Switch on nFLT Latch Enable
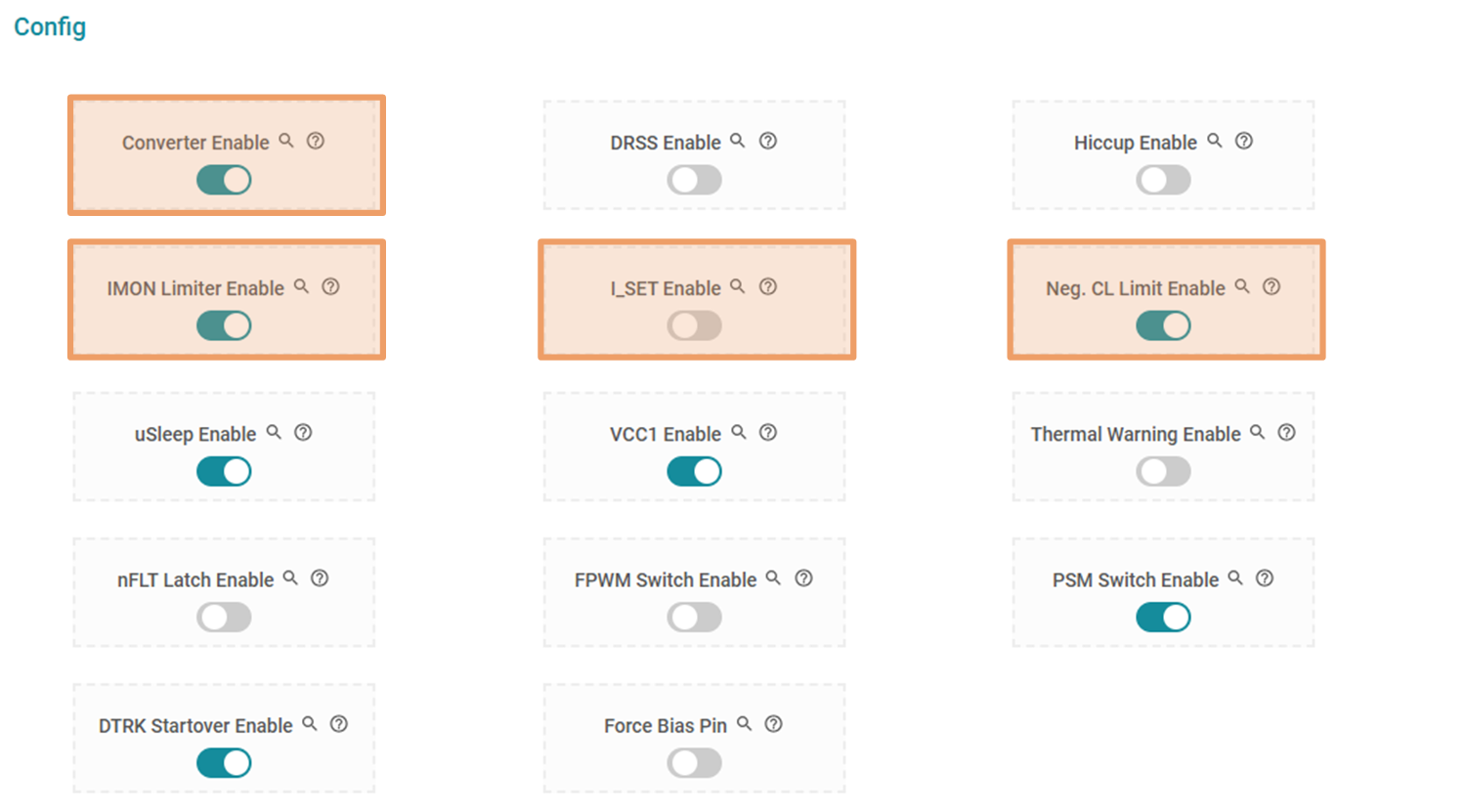This screenshot has height=812, width=1466. pos(224,617)
